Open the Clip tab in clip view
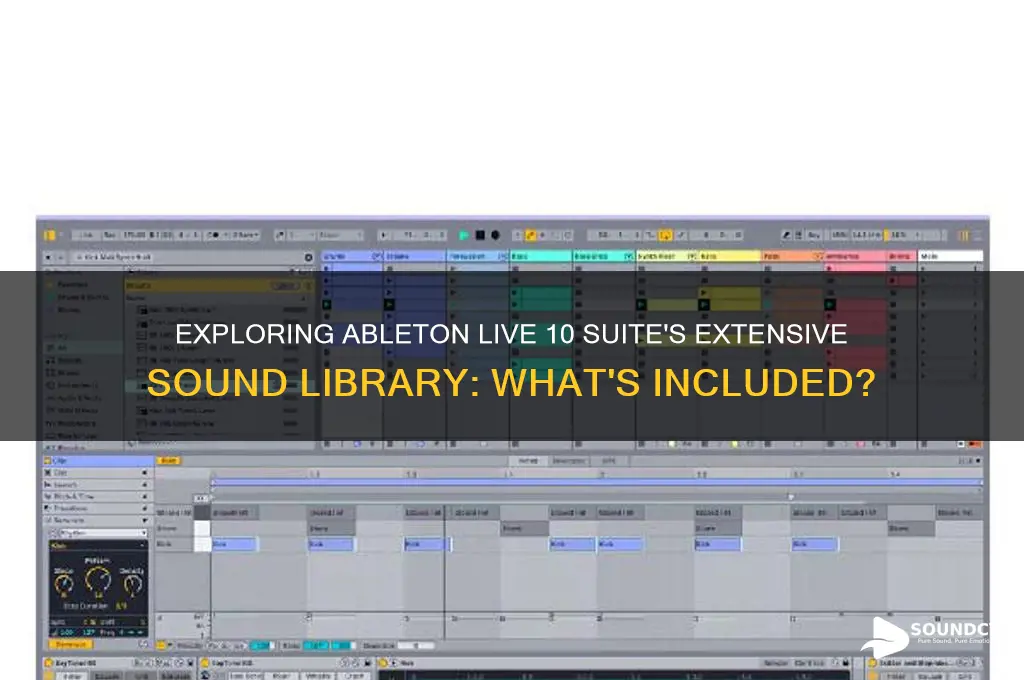Image resolution: width=1024 pixels, height=680 pixels. point(98,461)
